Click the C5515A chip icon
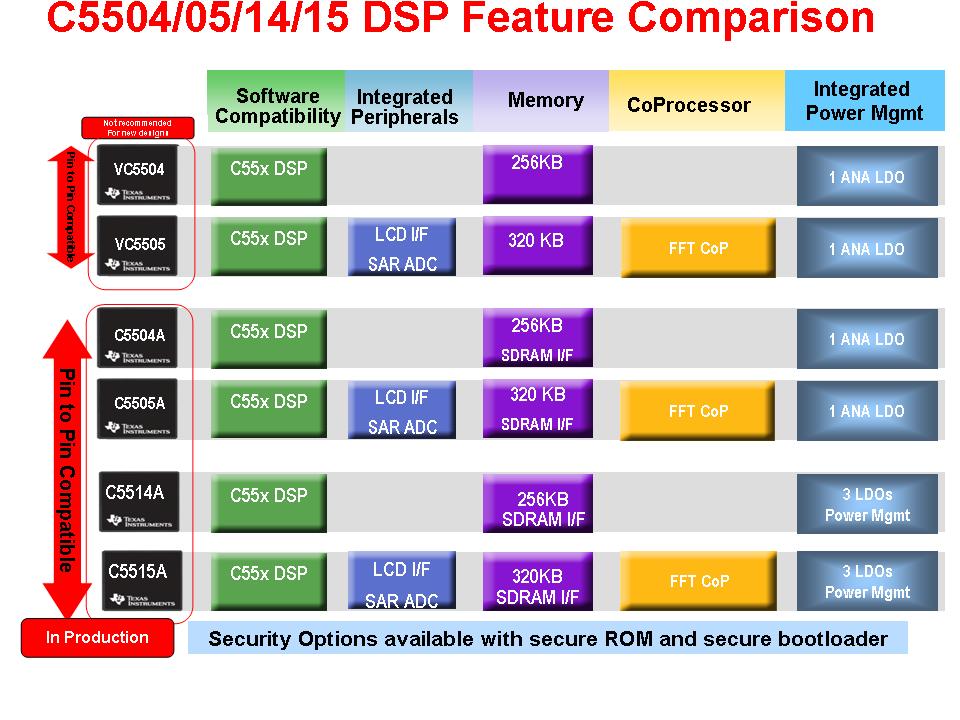 (x=142, y=580)
